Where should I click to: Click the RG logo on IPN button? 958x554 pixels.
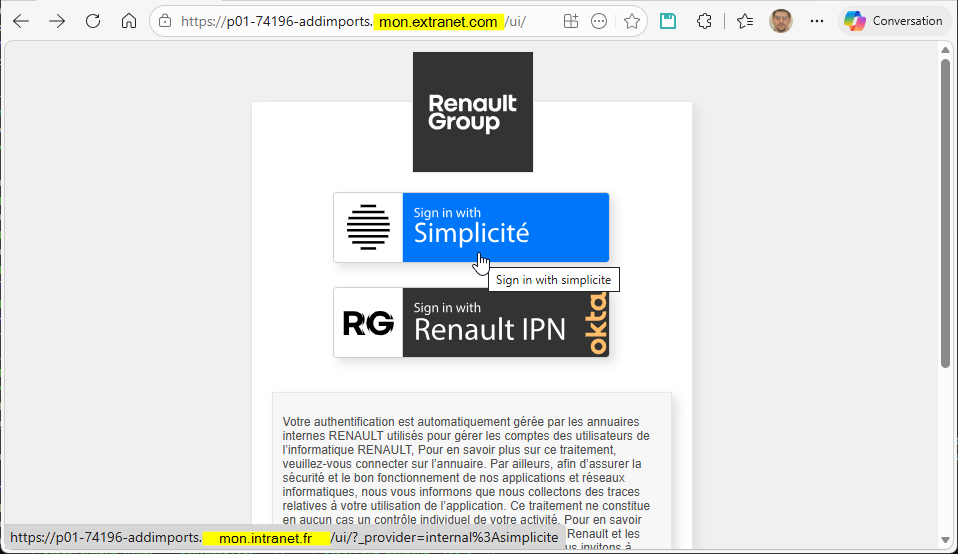coord(368,323)
